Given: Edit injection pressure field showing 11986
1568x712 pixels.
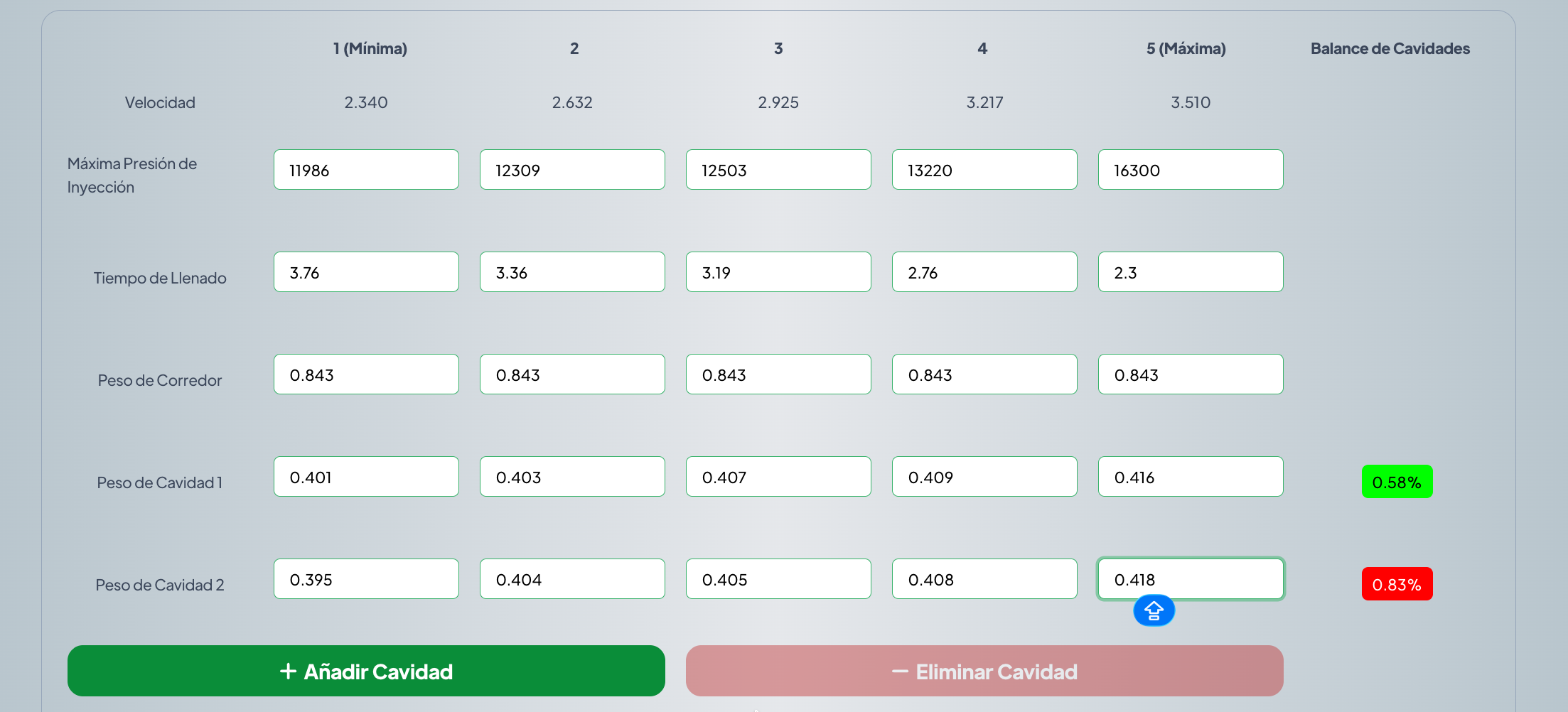Looking at the screenshot, I should (366, 170).
